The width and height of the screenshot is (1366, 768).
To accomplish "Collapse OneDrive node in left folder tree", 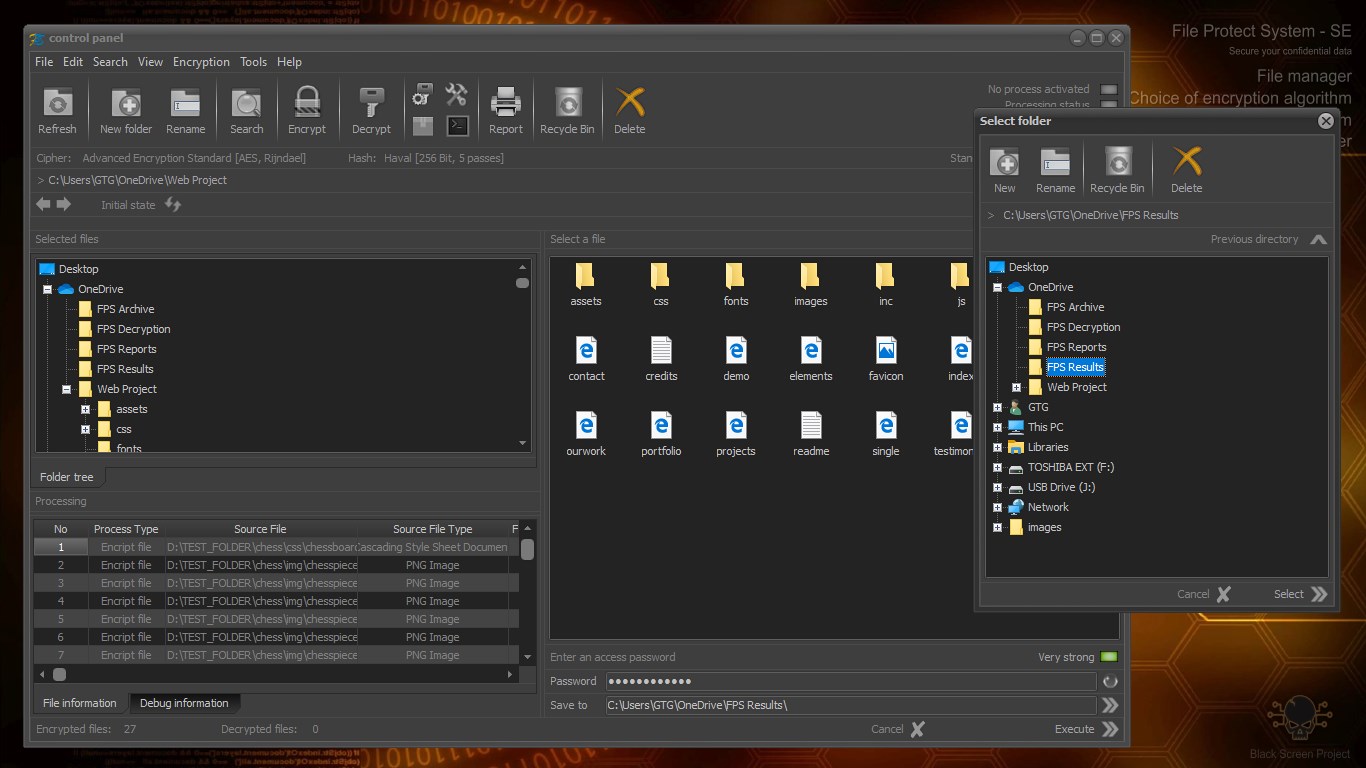I will (47, 289).
